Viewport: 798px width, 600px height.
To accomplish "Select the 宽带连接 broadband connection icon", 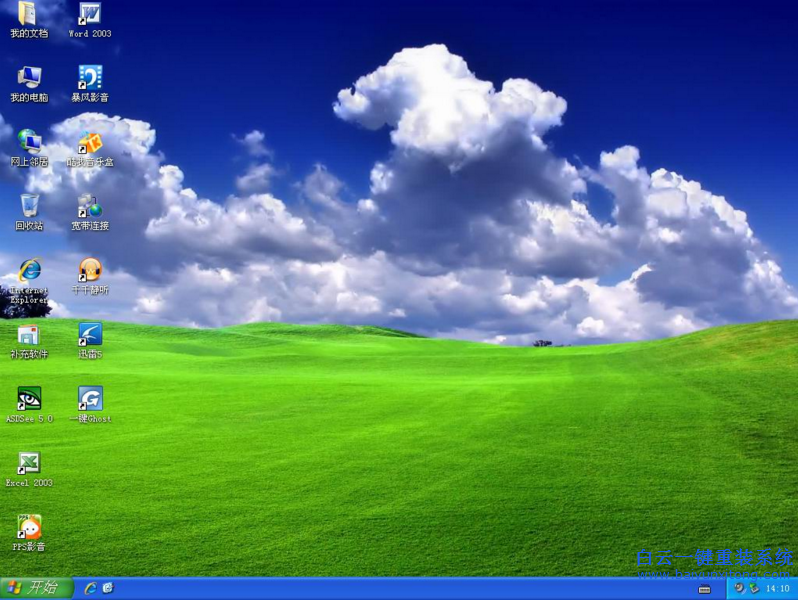I will click(90, 207).
